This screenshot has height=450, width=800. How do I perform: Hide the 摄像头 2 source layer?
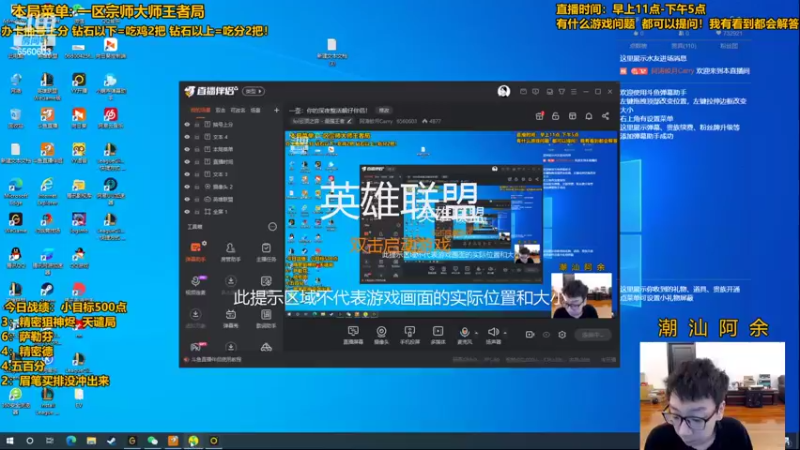tap(187, 187)
